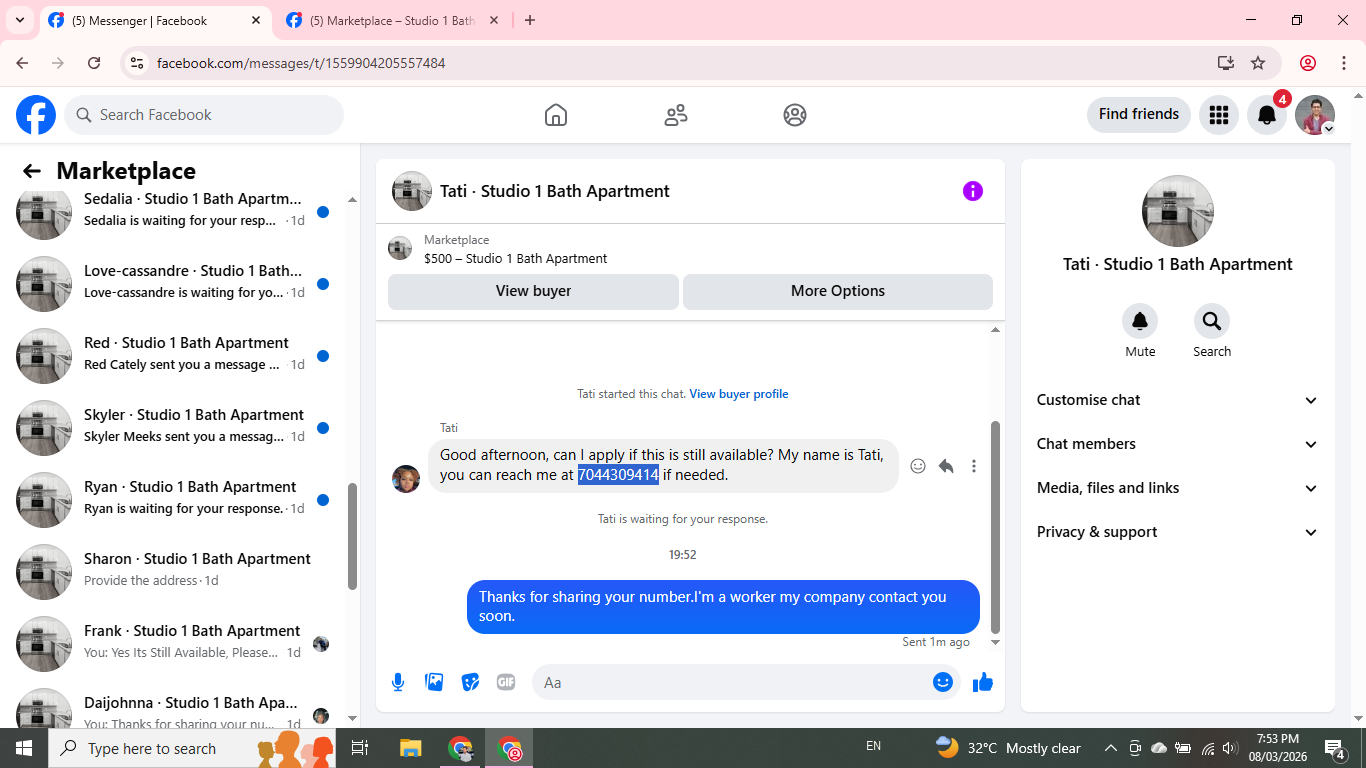
Task: Expand the Customise chat section
Action: [x=1178, y=400]
